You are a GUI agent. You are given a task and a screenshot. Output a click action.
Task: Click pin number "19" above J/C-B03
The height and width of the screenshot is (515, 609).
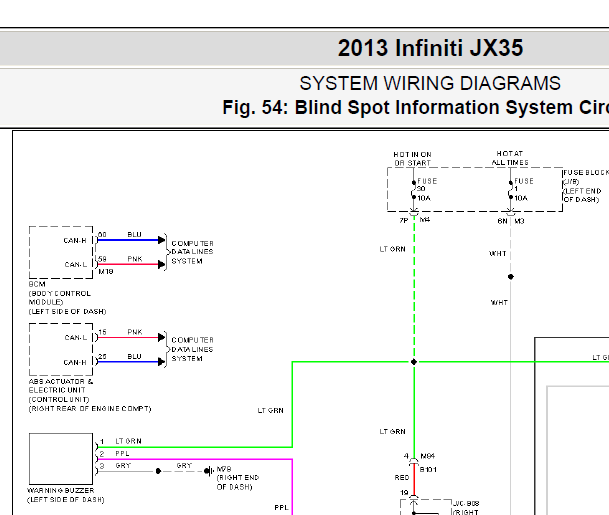404,493
